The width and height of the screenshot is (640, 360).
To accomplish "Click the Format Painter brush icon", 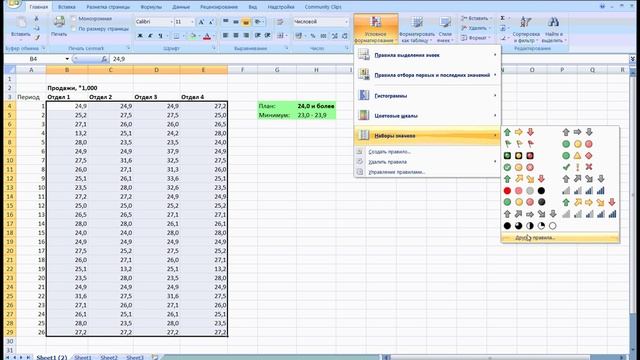I will coord(36,38).
